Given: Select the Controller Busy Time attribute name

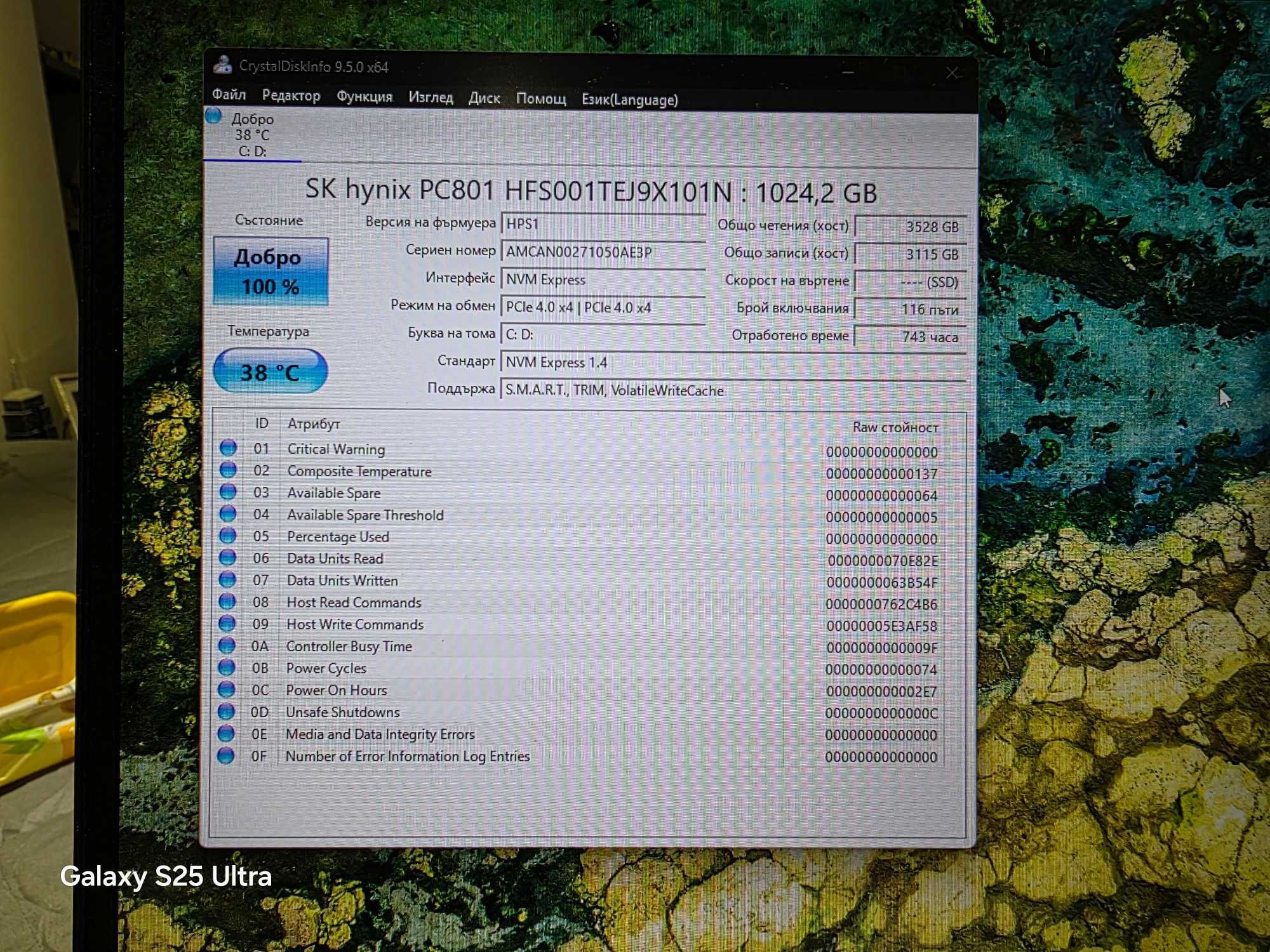Looking at the screenshot, I should pos(349,647).
